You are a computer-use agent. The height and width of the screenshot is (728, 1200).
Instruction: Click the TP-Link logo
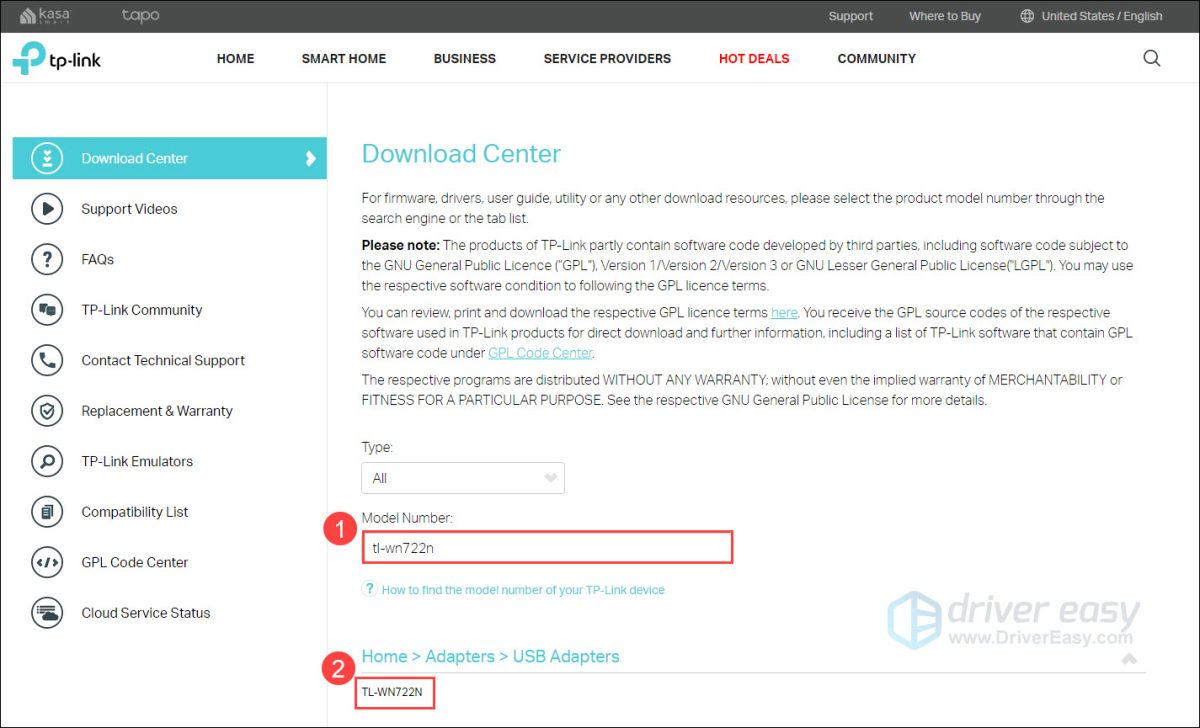coord(57,58)
